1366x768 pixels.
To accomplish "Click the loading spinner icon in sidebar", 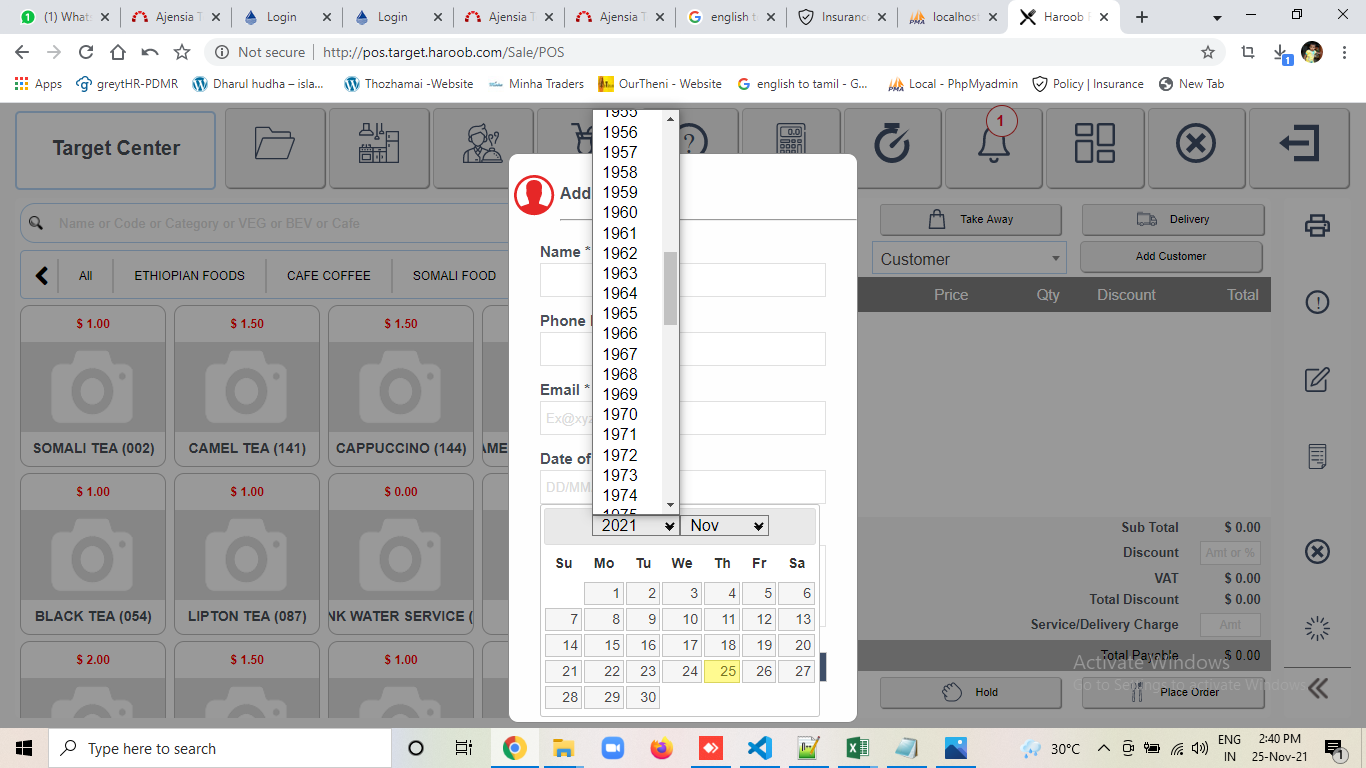I will pyautogui.click(x=1317, y=628).
